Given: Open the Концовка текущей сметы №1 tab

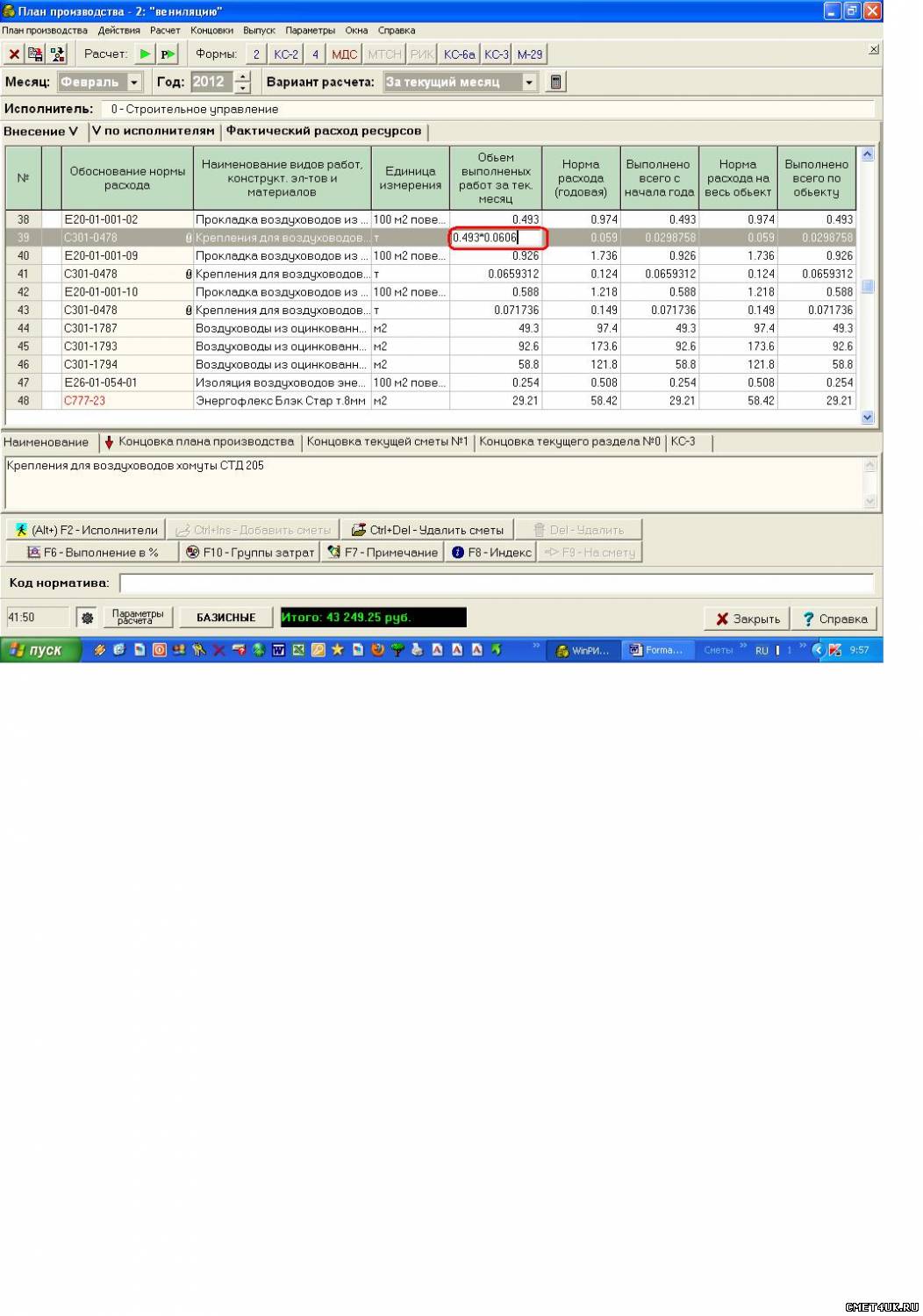Looking at the screenshot, I should coord(387,442).
